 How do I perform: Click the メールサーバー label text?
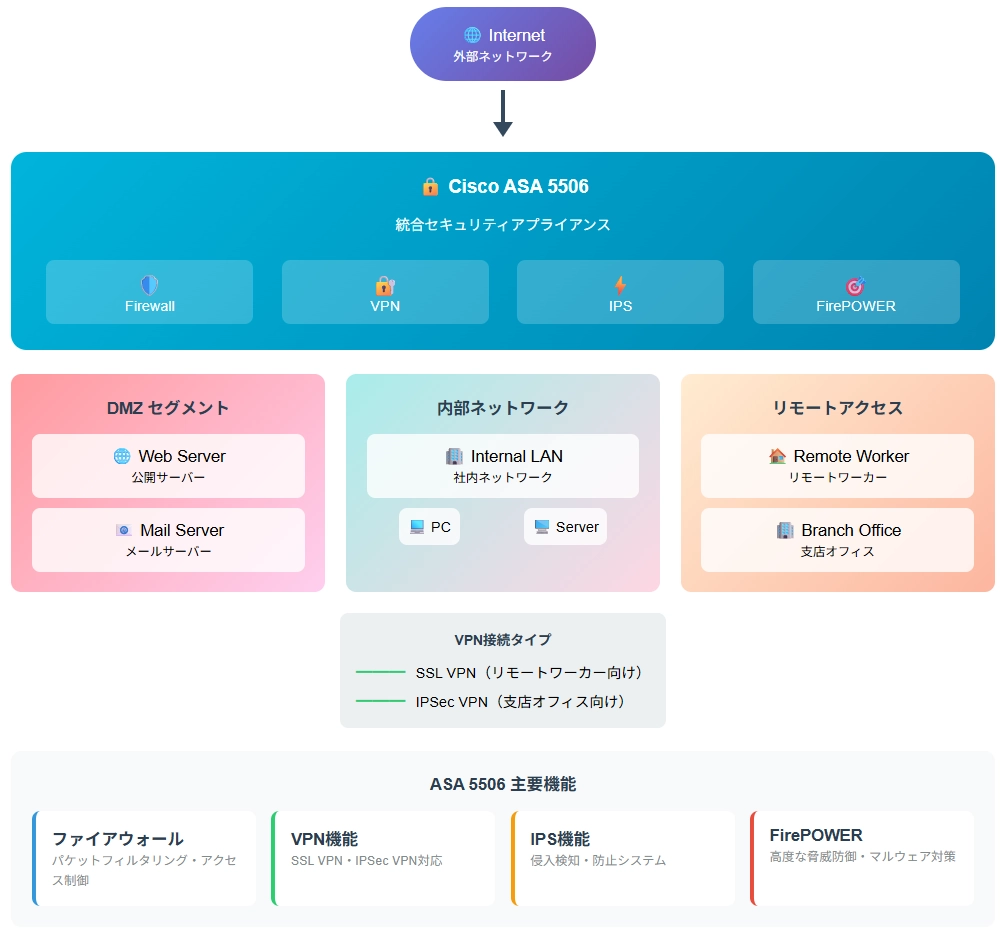click(x=169, y=551)
